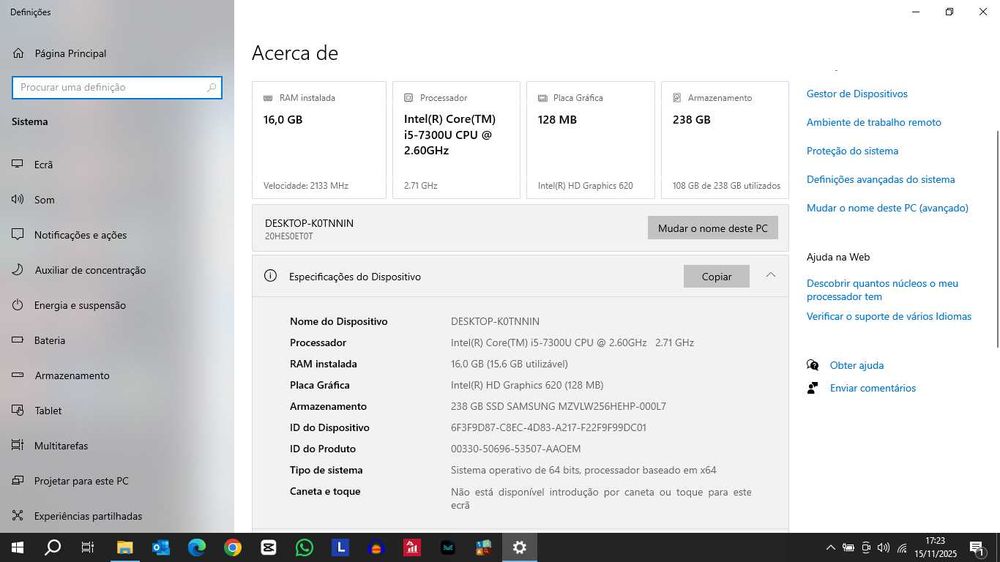Launch File Explorer from the taskbar

pyautogui.click(x=125, y=547)
